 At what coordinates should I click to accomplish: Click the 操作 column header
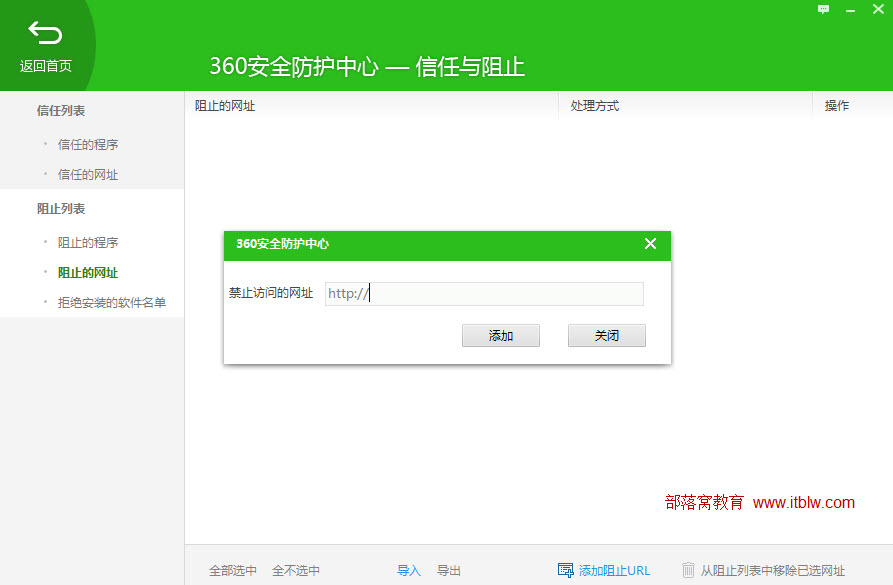[837, 106]
